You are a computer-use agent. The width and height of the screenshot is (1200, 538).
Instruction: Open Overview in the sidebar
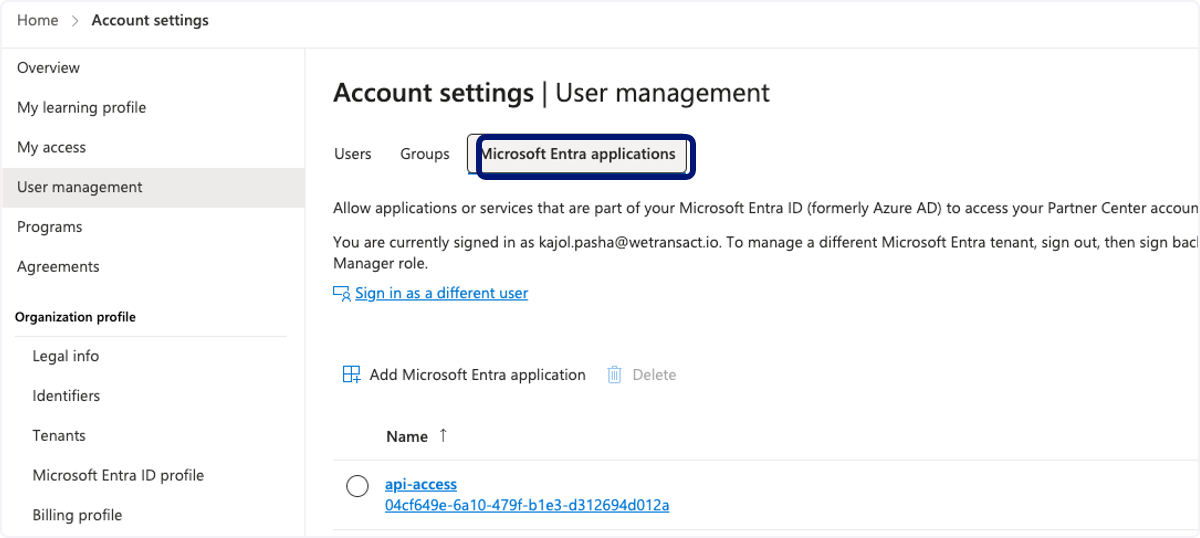(x=154, y=68)
